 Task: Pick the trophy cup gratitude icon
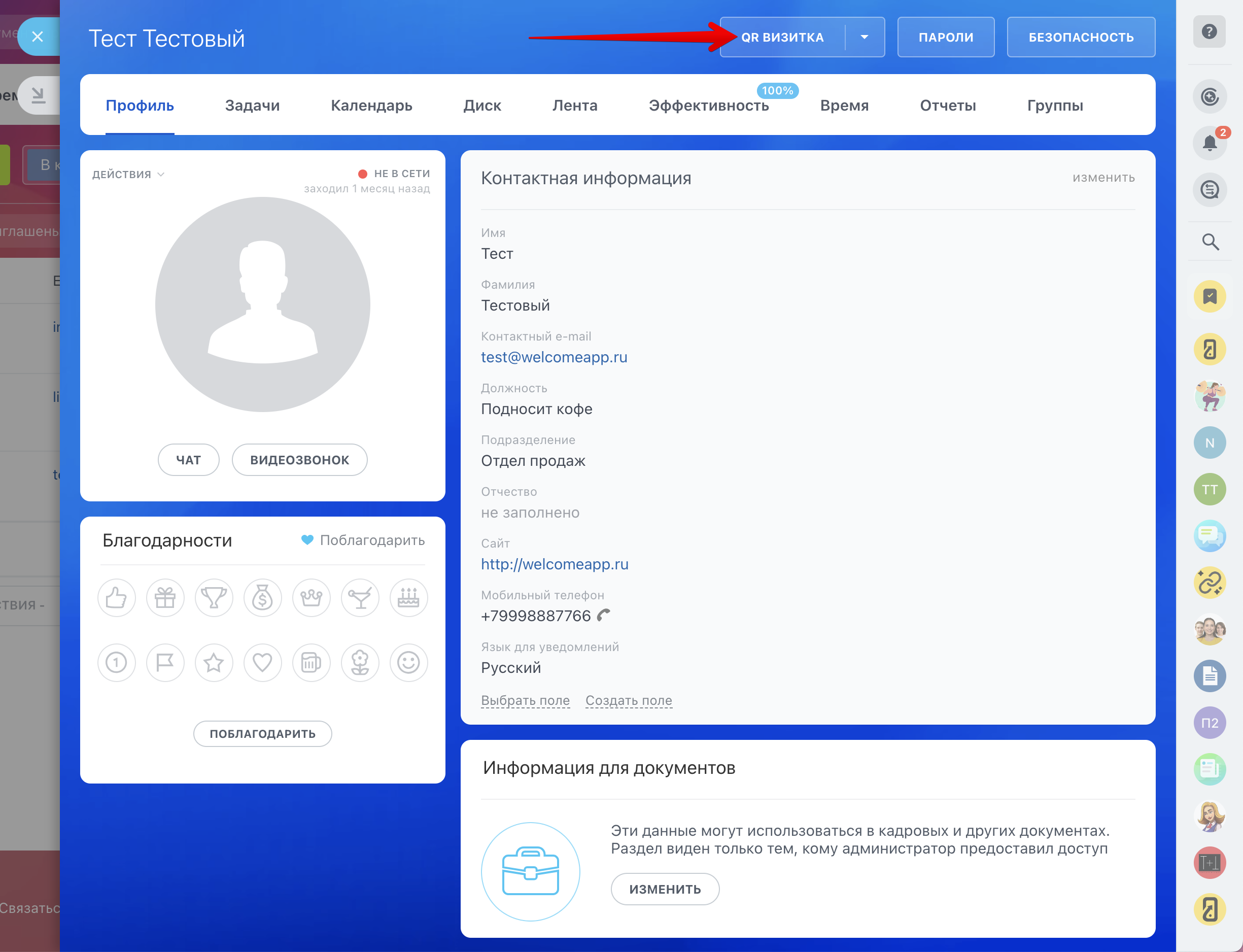pyautogui.click(x=214, y=598)
